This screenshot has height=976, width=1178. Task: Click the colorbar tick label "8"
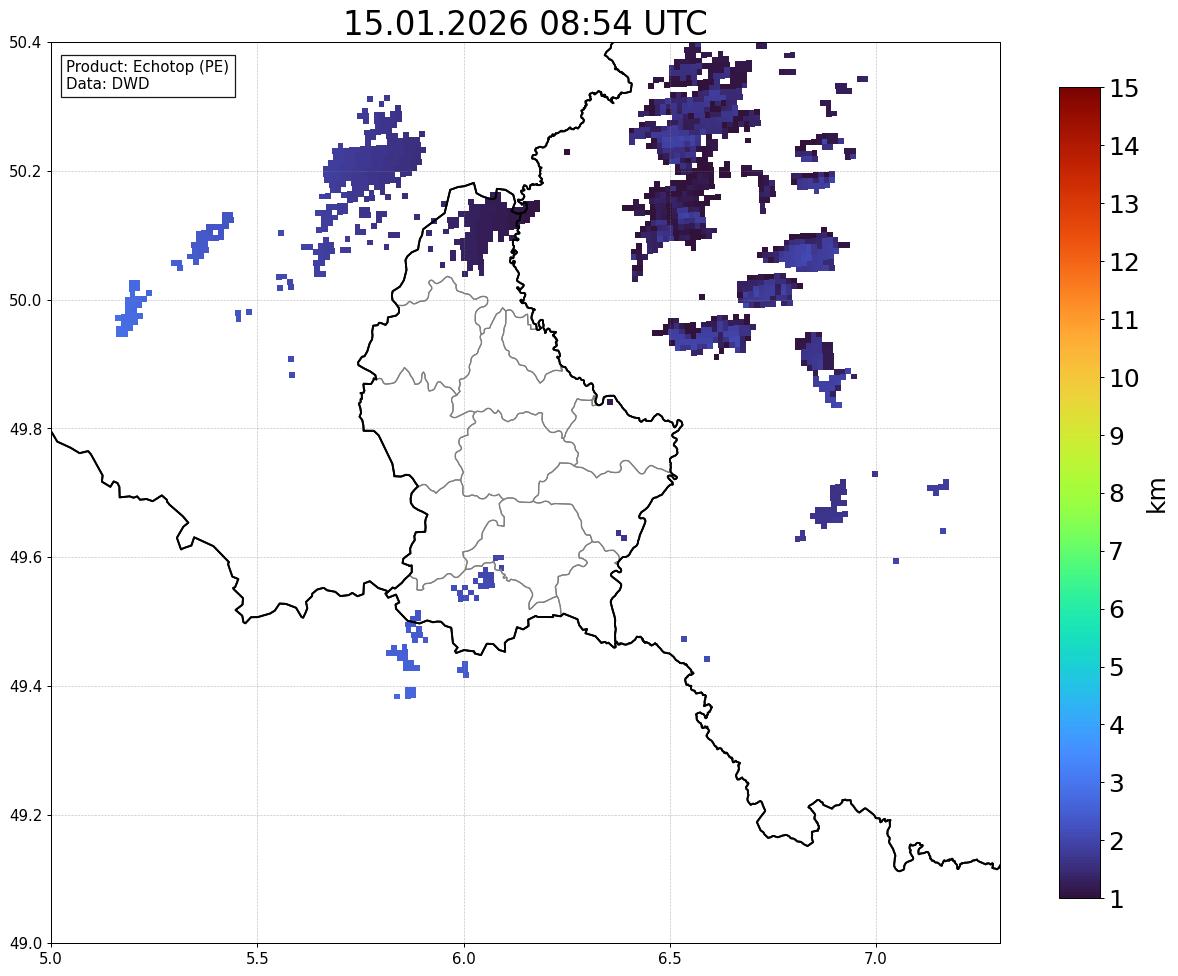(1117, 494)
